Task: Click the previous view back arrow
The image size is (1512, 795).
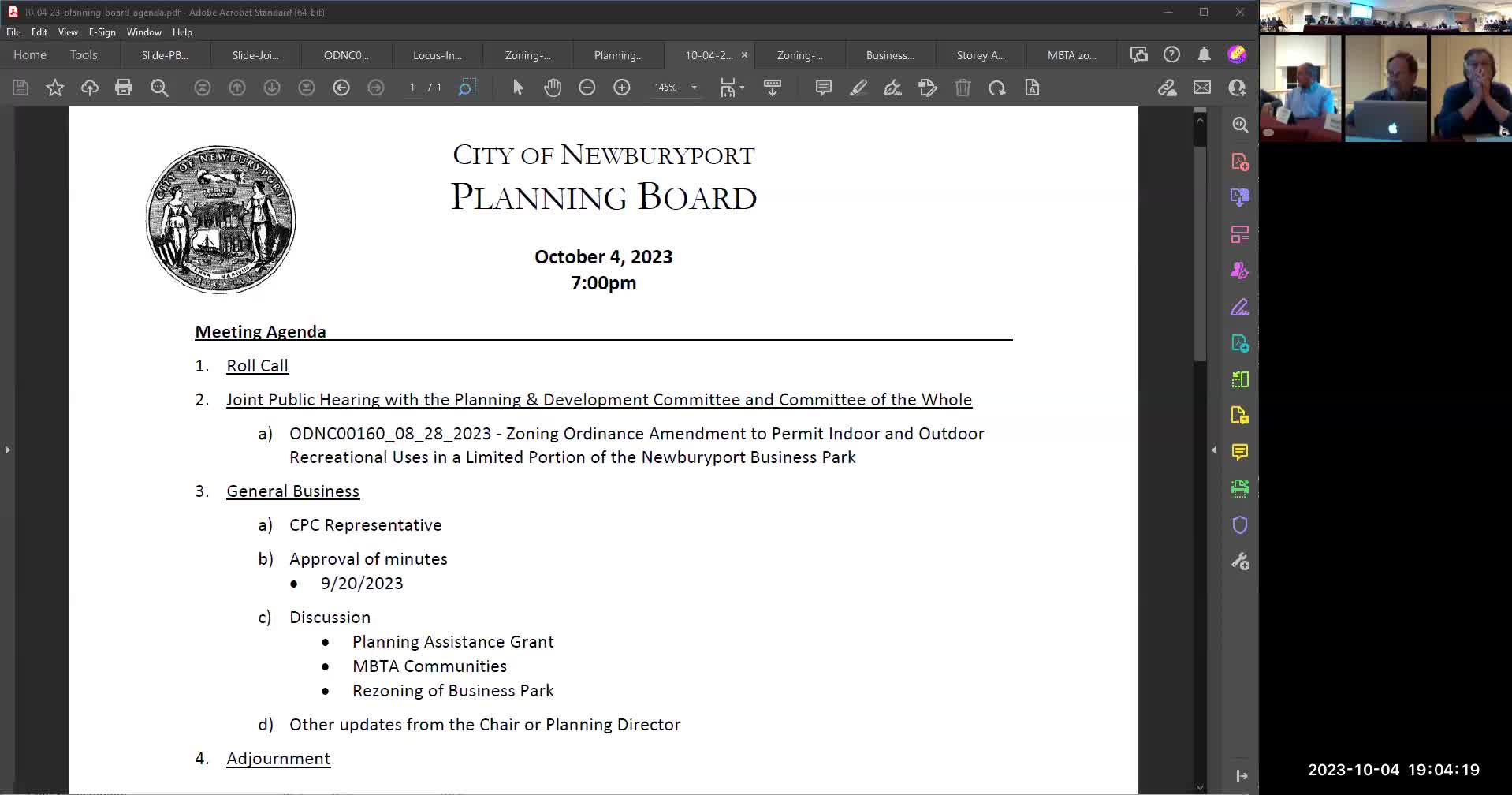Action: [341, 88]
